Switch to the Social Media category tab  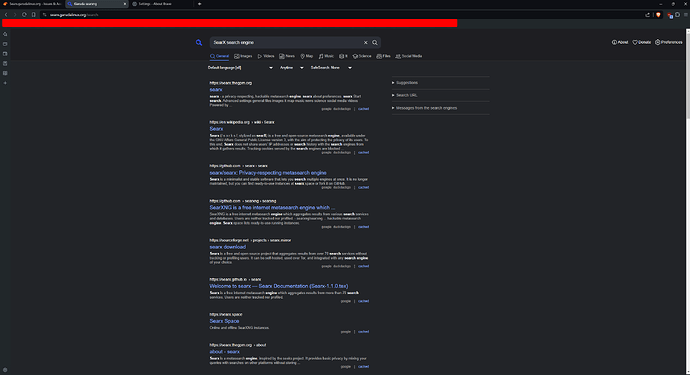pyautogui.click(x=409, y=56)
